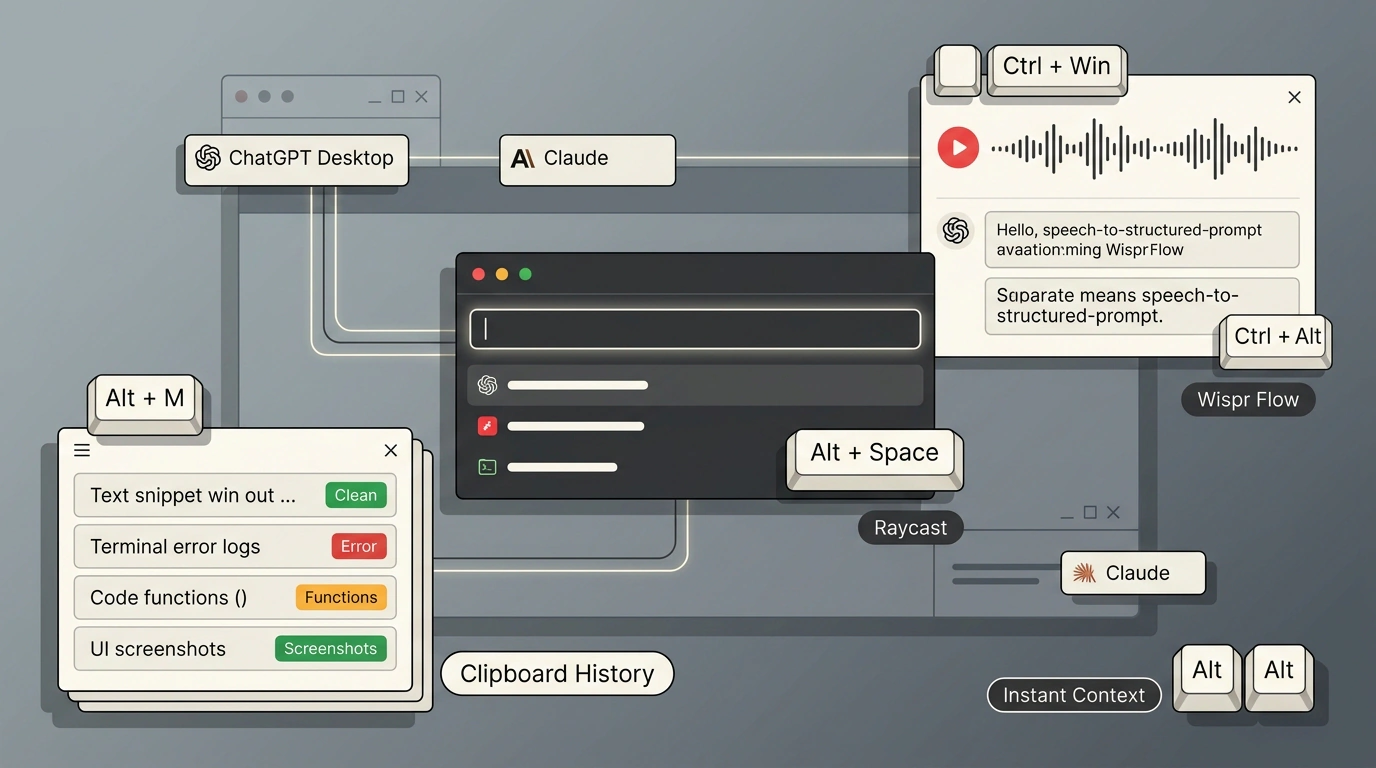This screenshot has width=1376, height=768.
Task: Close the small window above the sunburst Claude label
Action: coord(1113,512)
